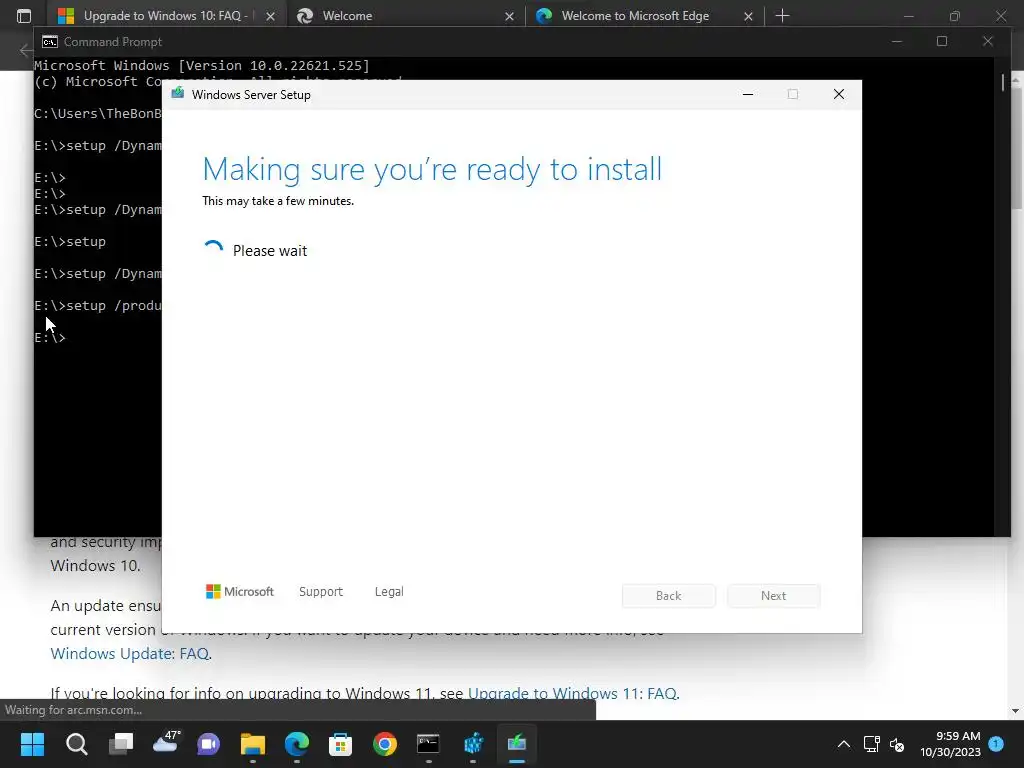Show hidden system tray icons
This screenshot has height=768, width=1024.
point(844,744)
